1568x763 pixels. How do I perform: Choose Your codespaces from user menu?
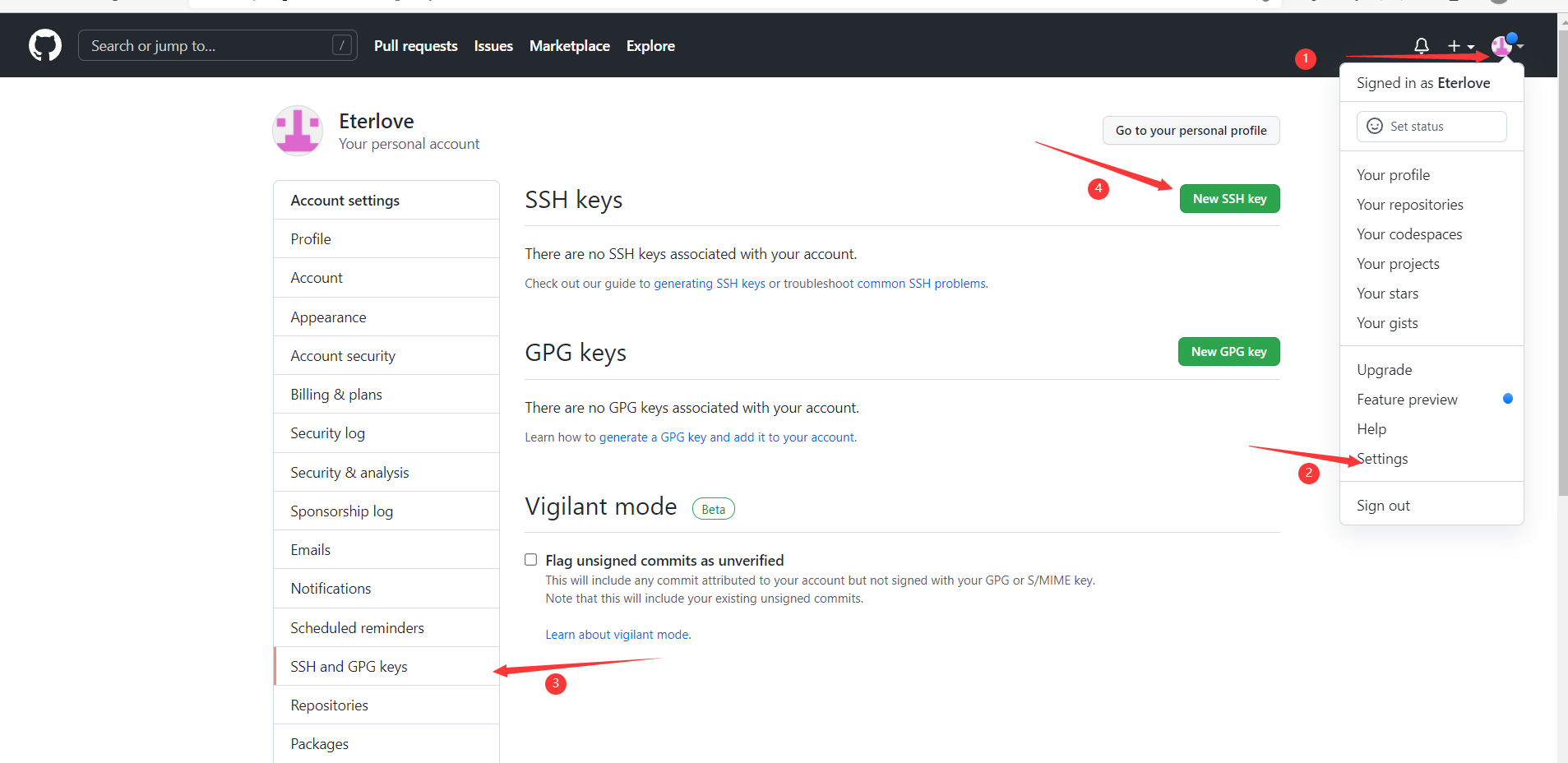[1432, 234]
